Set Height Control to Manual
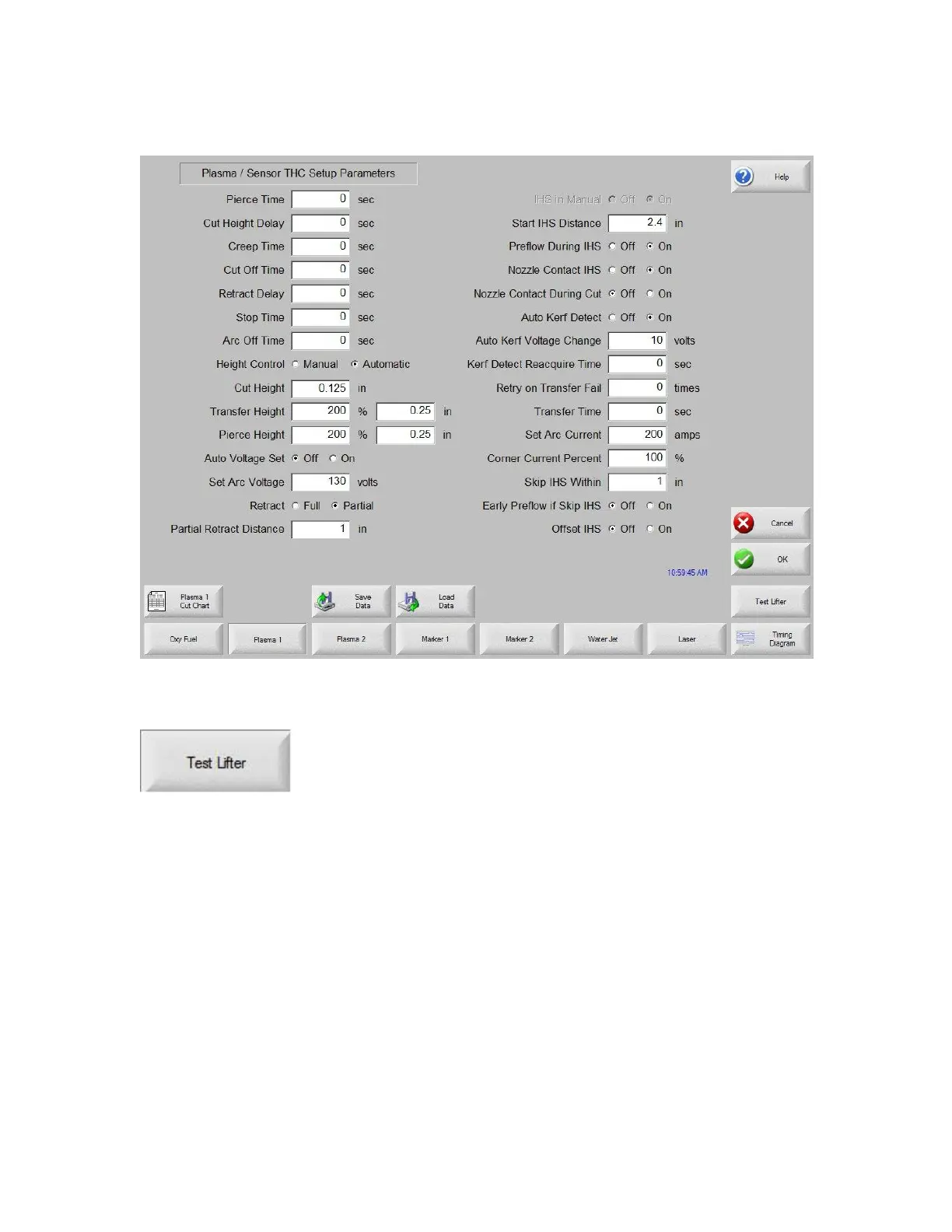 click(296, 364)
